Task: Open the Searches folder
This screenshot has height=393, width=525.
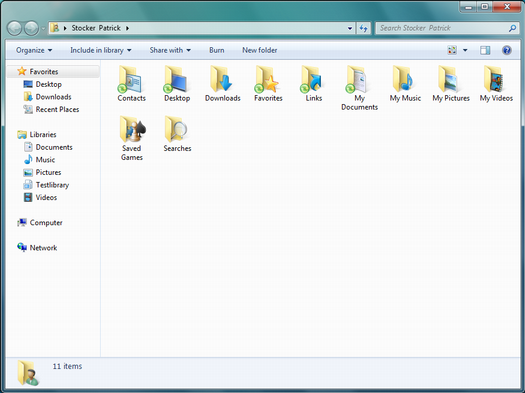Action: click(x=177, y=134)
